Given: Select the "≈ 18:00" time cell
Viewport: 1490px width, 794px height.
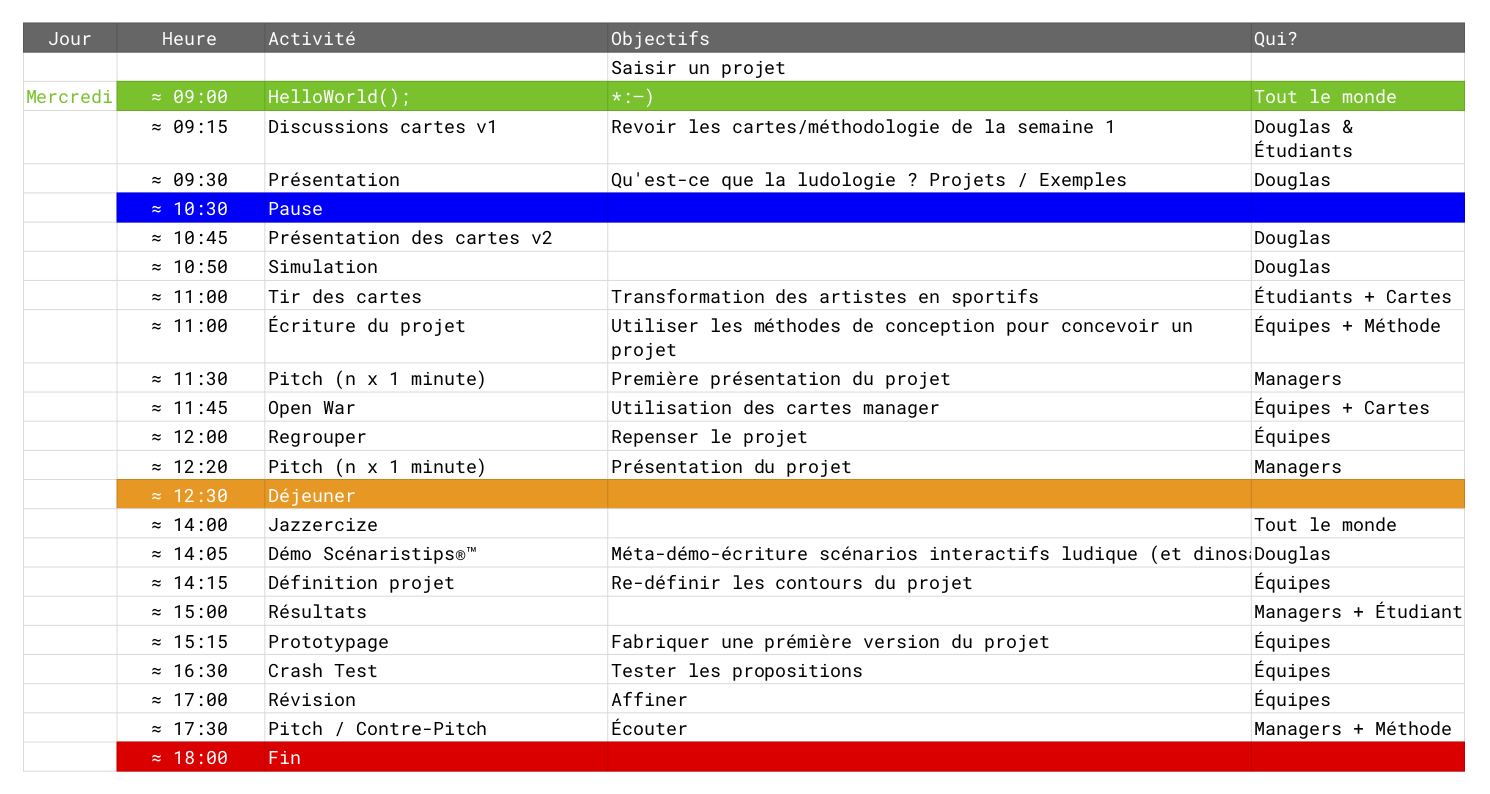Looking at the screenshot, I should pos(189,758).
